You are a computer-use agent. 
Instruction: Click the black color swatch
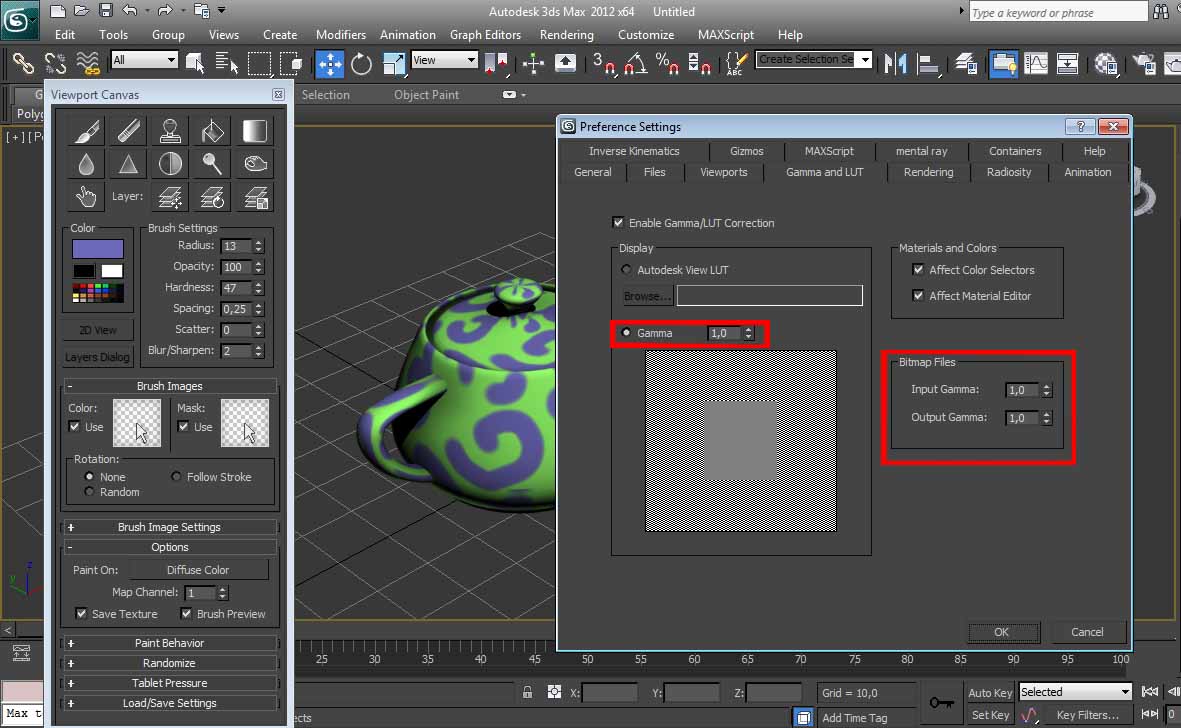84,271
